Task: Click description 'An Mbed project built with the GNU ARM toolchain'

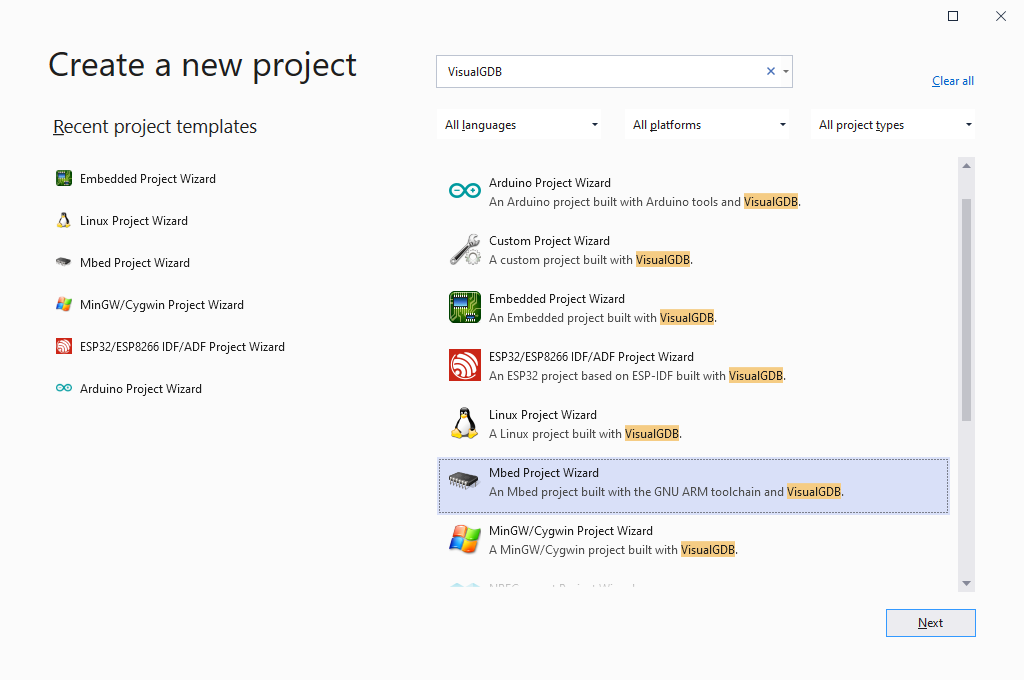Action: click(666, 492)
